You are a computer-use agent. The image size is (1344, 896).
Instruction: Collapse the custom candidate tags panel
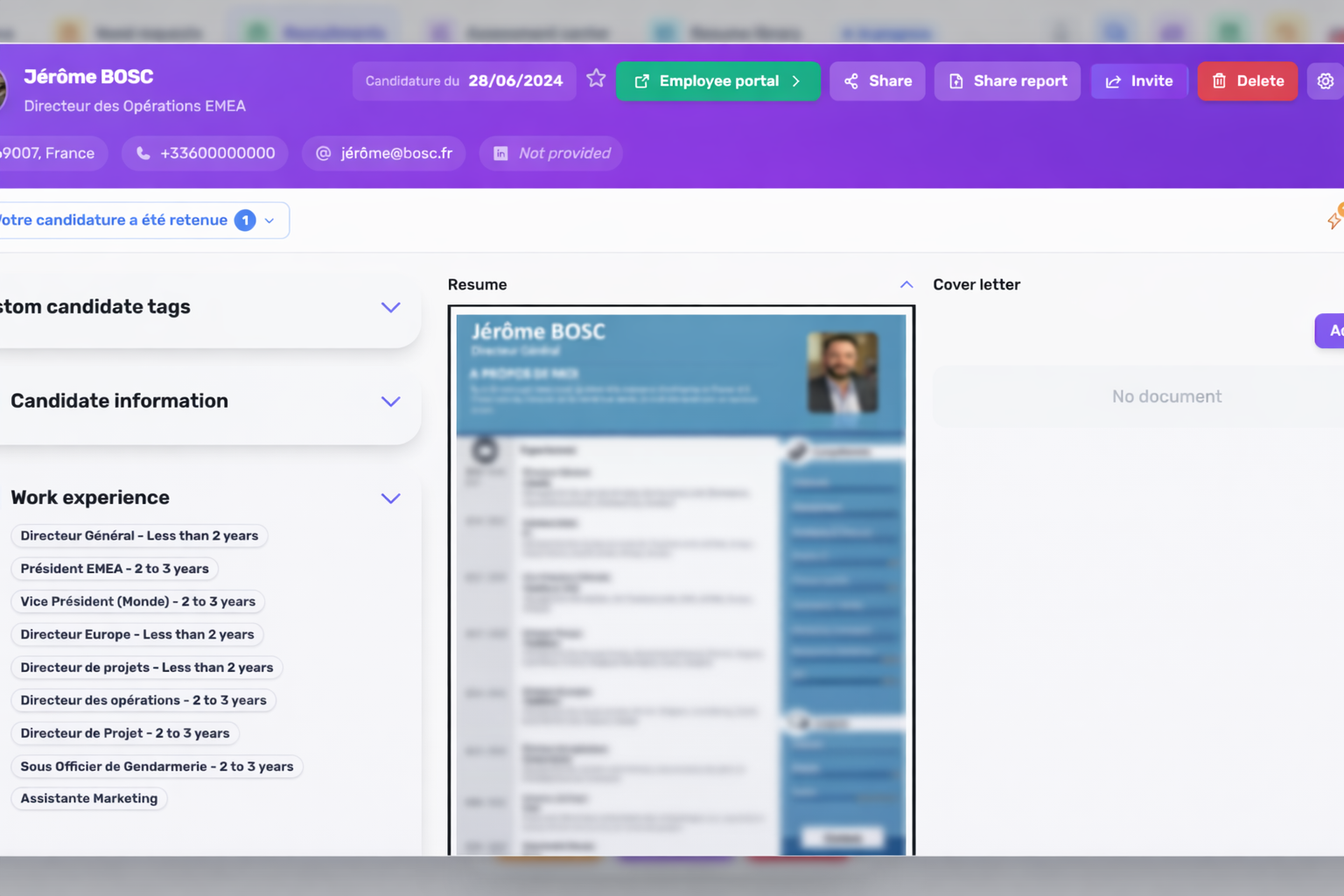(391, 307)
